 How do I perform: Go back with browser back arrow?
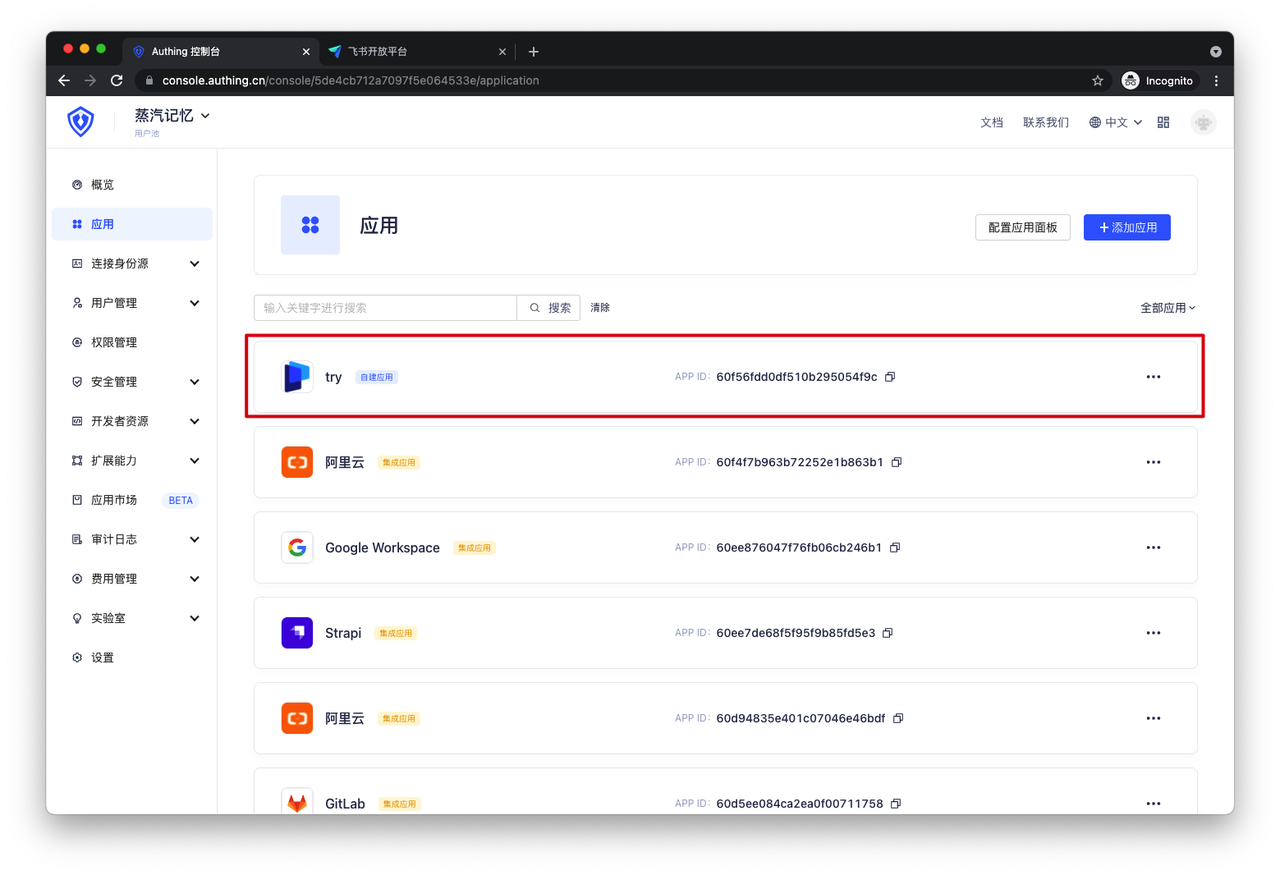(x=64, y=80)
